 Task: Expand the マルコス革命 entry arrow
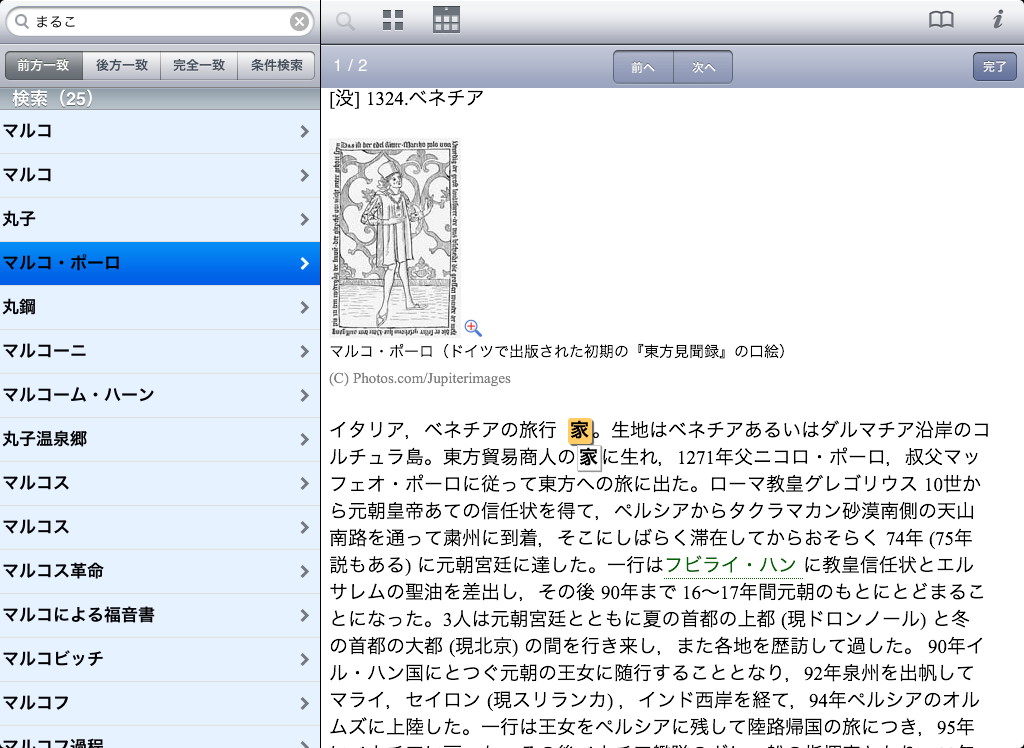click(x=304, y=571)
